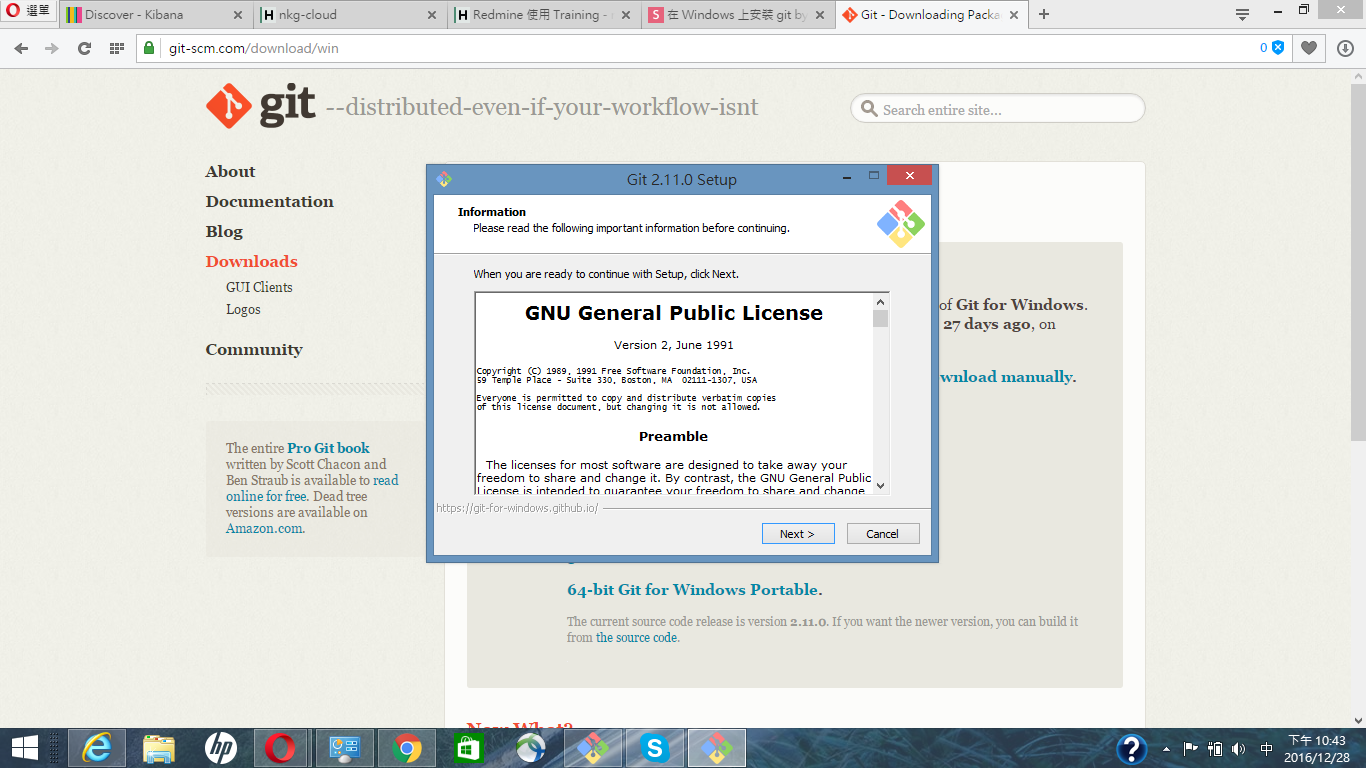
Task: Click Cancel in Git Setup dialog
Action: [883, 534]
